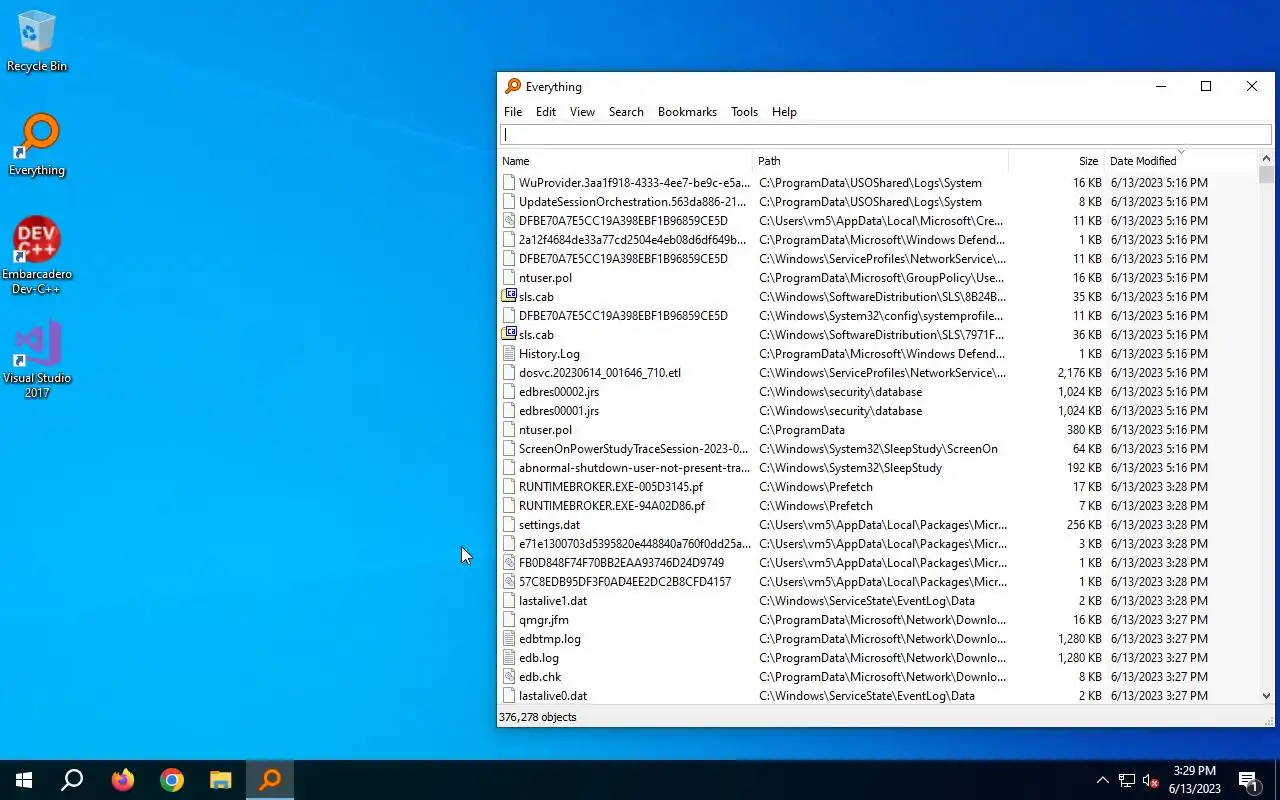Select the edbres00002.jrs row
The height and width of the screenshot is (800, 1280).
point(878,392)
